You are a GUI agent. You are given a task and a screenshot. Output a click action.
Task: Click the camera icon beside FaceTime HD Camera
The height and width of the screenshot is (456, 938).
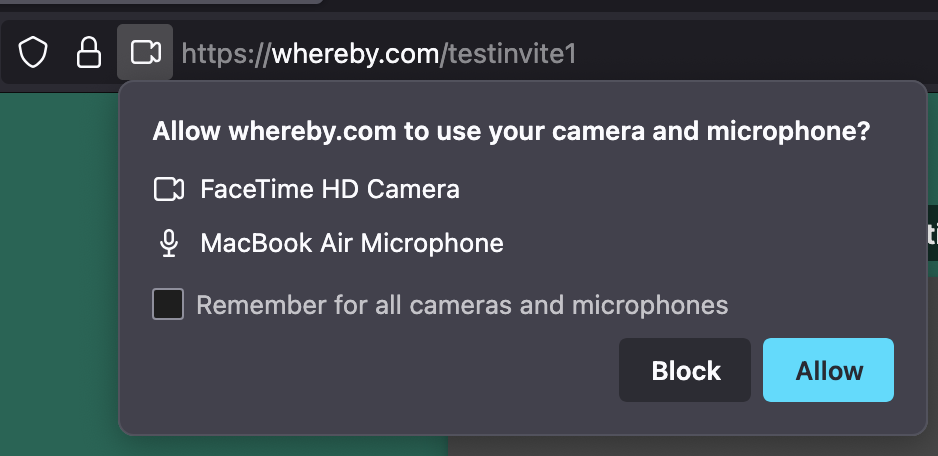[x=169, y=189]
